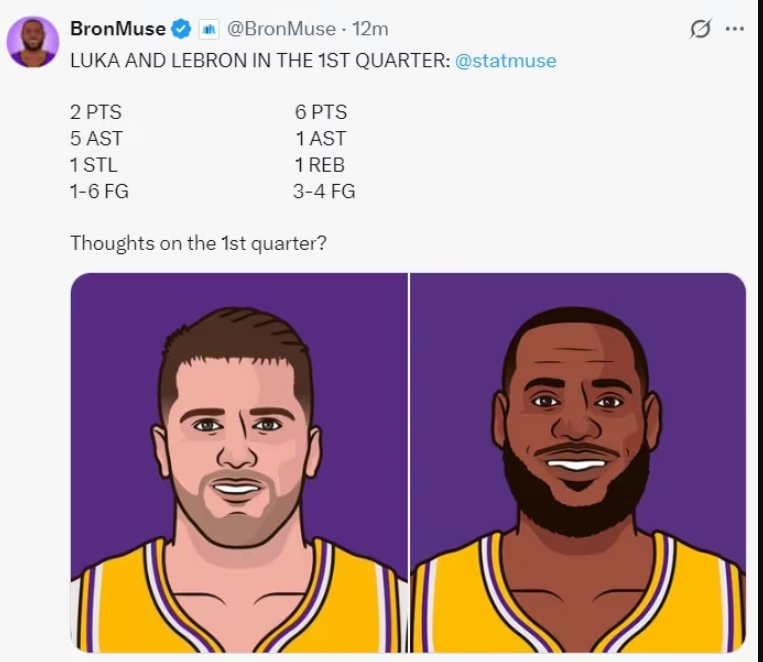Click "Thoughts on the 1st quarter?" text

click(x=197, y=243)
